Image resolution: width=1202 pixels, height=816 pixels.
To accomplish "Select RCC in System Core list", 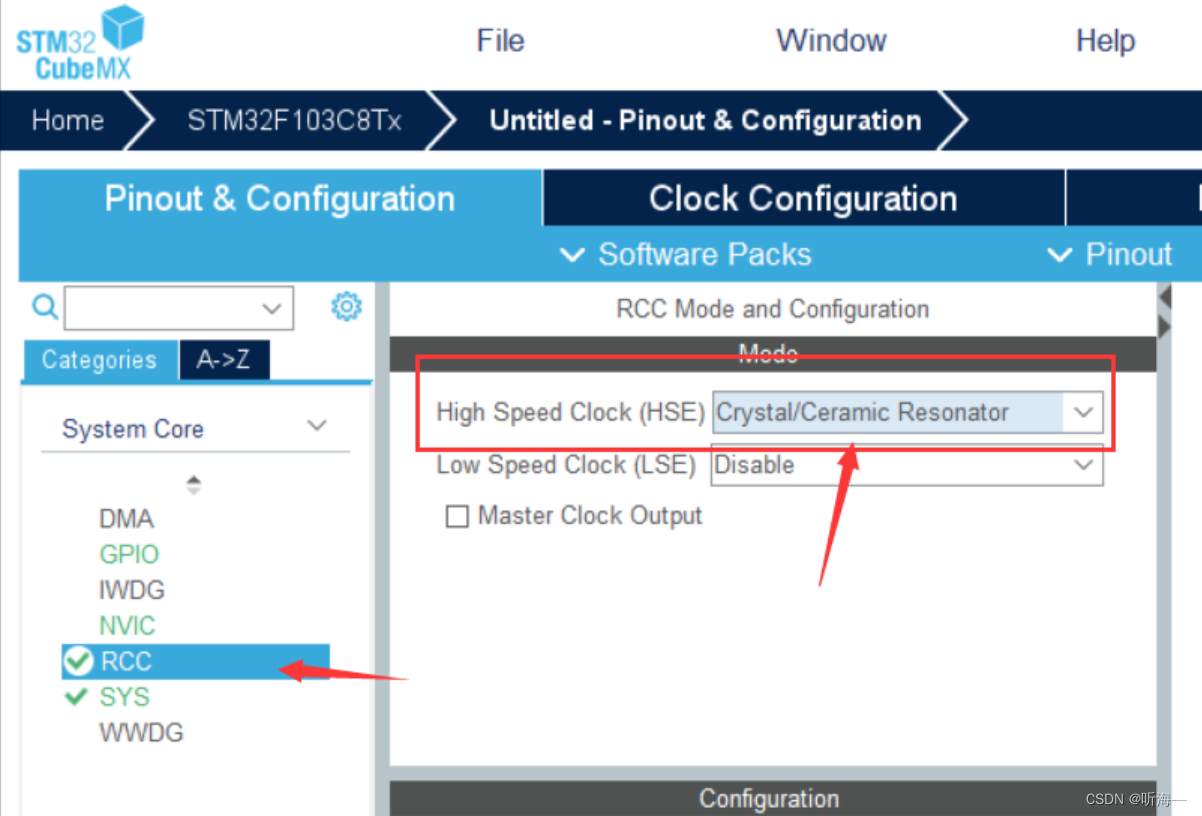I will pyautogui.click(x=196, y=661).
